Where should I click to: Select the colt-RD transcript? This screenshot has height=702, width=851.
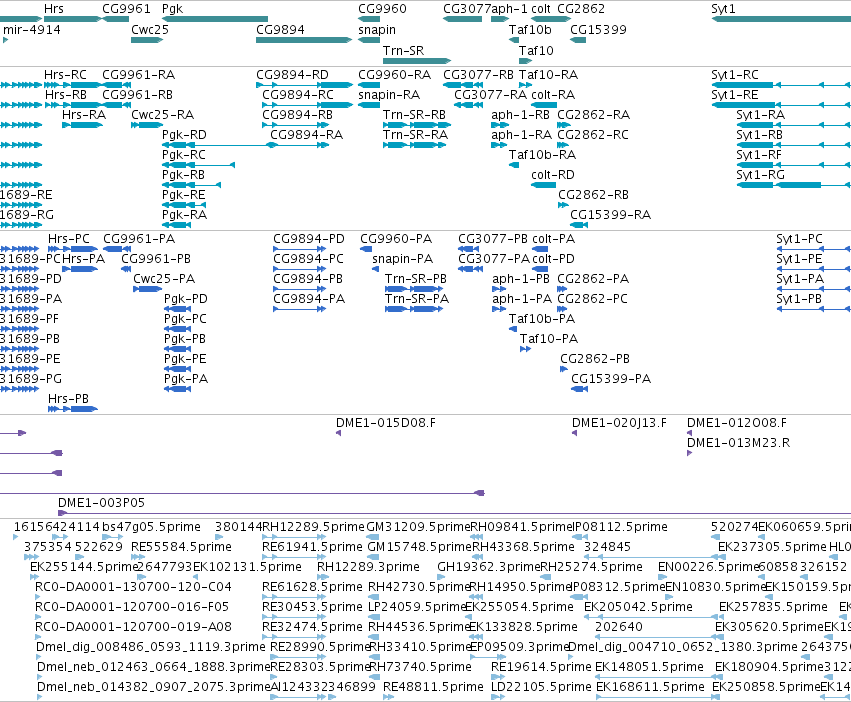(543, 185)
